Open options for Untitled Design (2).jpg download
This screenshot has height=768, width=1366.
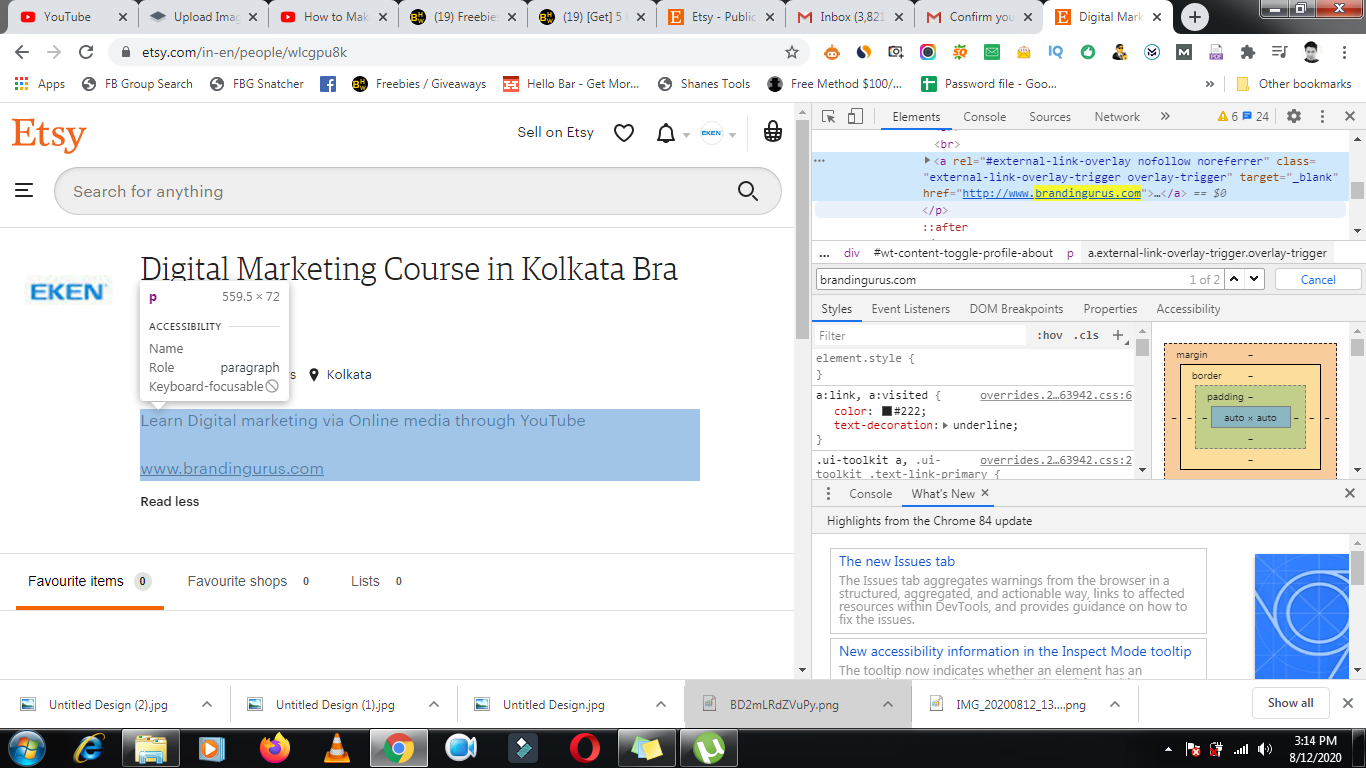click(207, 705)
